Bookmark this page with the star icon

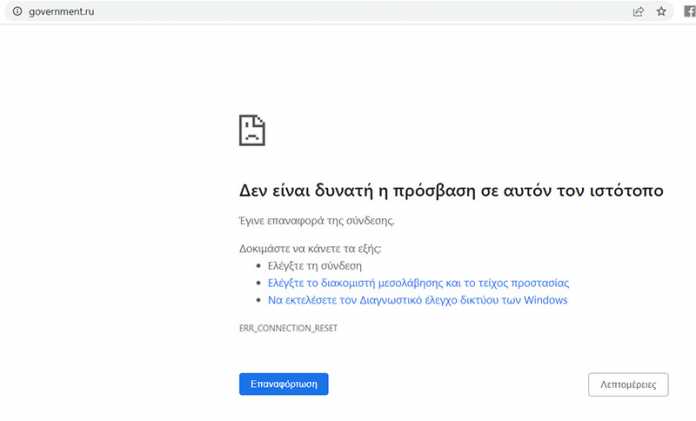point(661,11)
